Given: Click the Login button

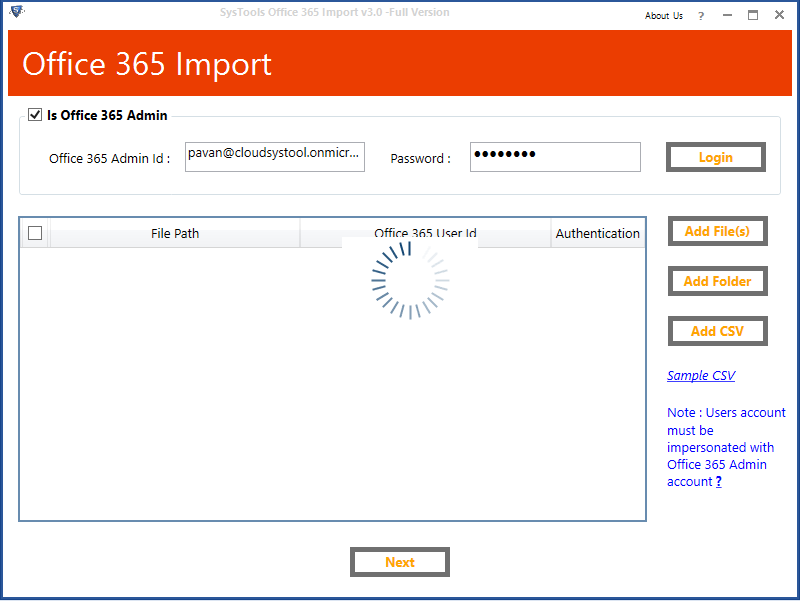Looking at the screenshot, I should (715, 157).
